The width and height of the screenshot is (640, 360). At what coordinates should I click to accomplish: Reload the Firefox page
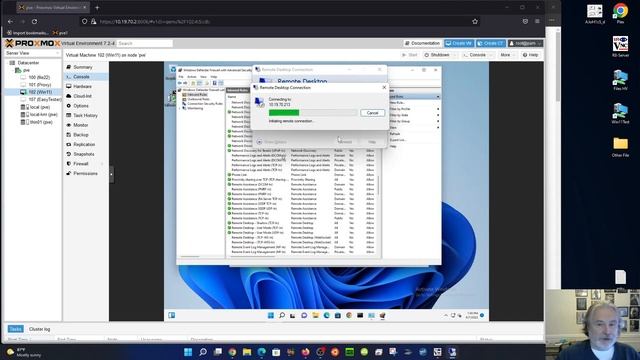pos(35,21)
